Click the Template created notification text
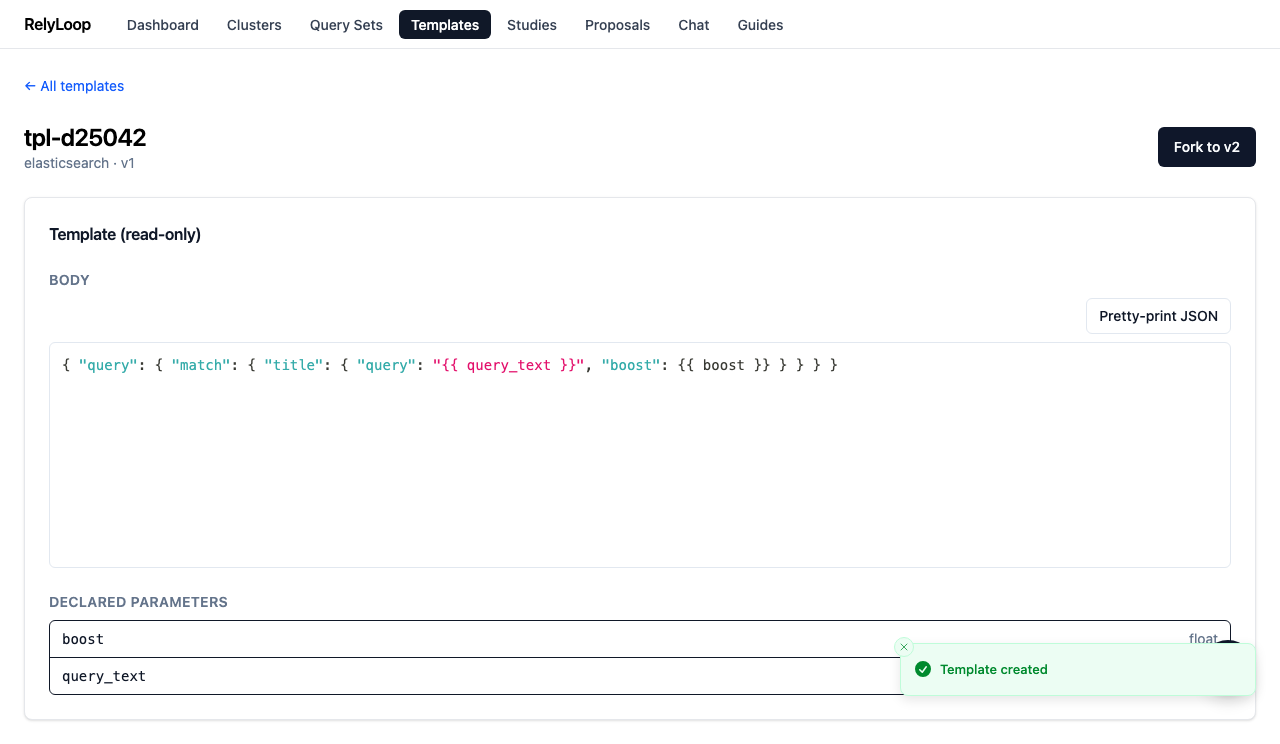This screenshot has height=744, width=1280. click(994, 669)
